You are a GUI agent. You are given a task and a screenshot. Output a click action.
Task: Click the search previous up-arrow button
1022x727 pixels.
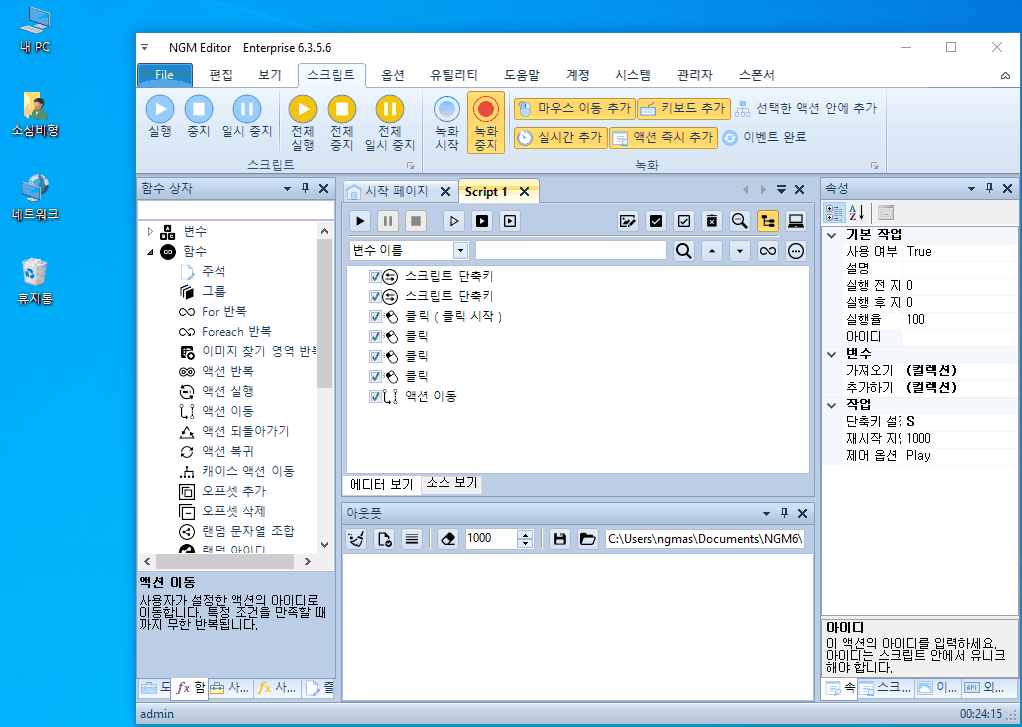(x=712, y=250)
